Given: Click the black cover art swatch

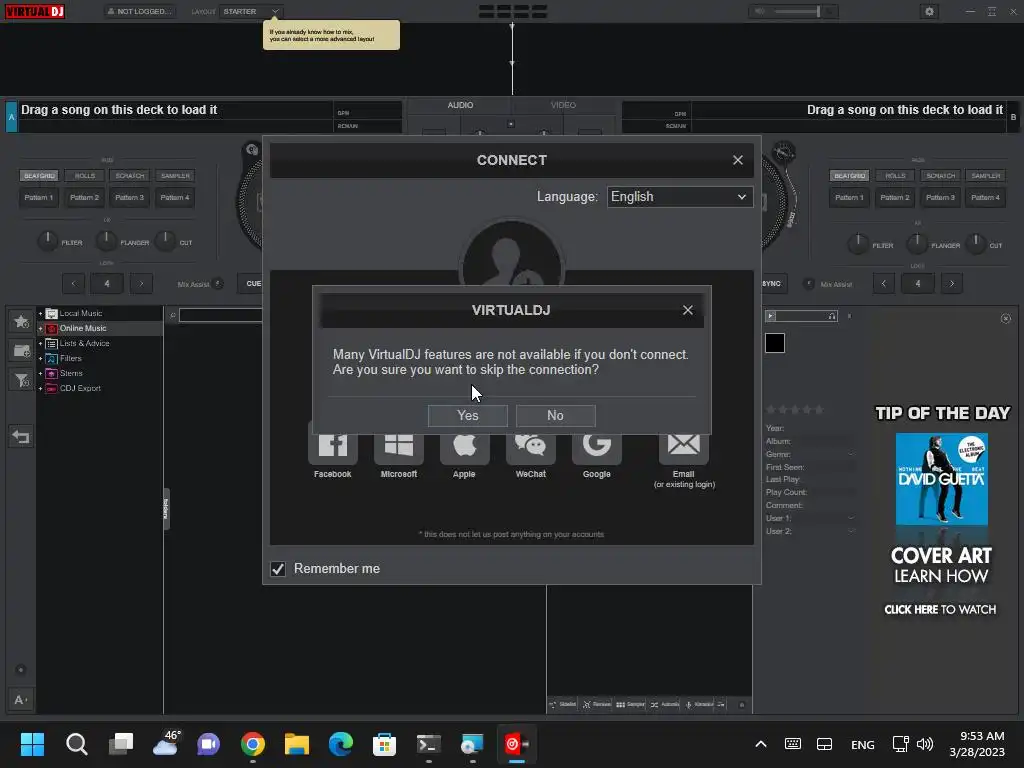Looking at the screenshot, I should (775, 343).
